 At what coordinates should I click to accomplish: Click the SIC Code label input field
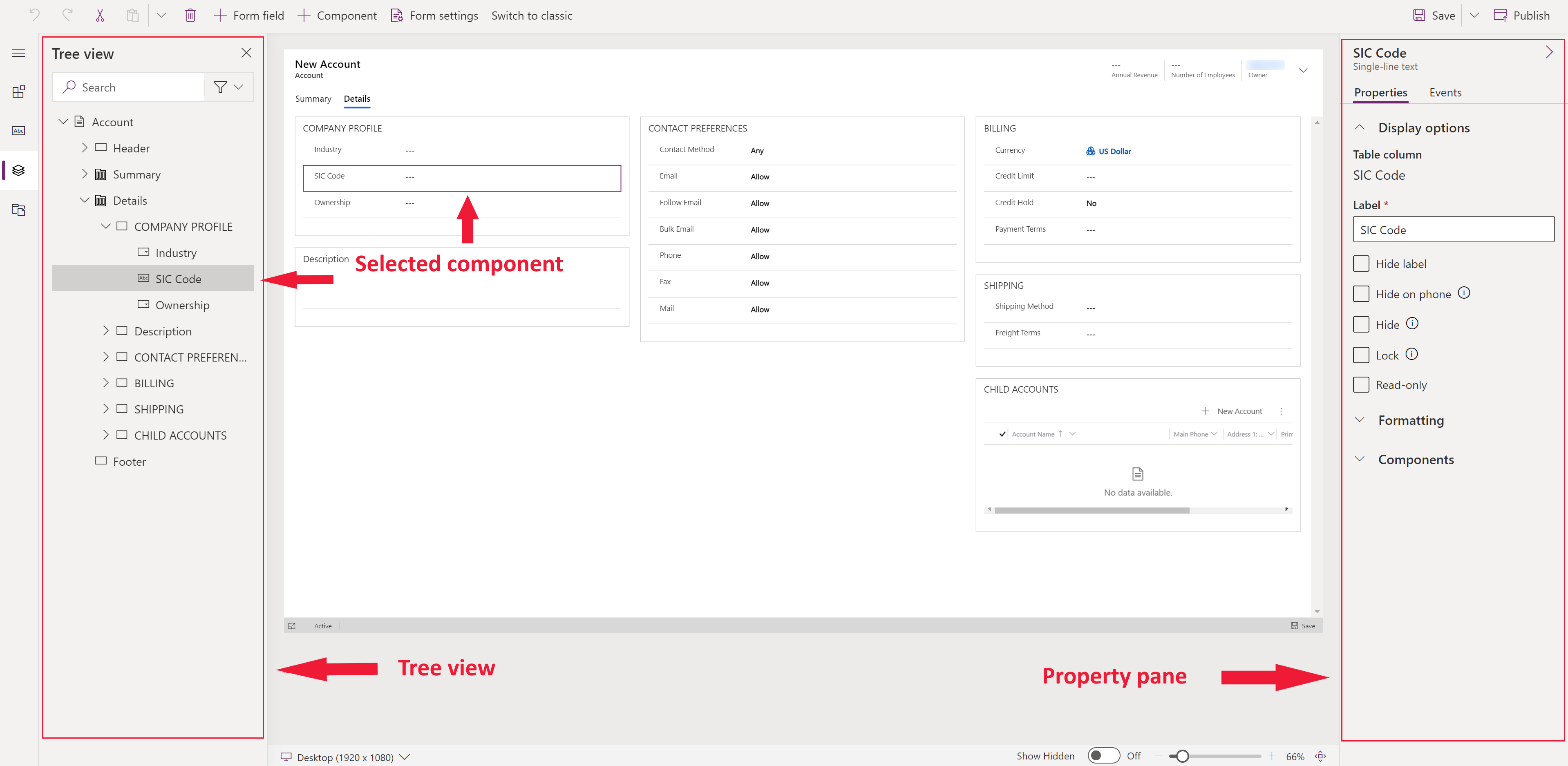pos(1453,230)
